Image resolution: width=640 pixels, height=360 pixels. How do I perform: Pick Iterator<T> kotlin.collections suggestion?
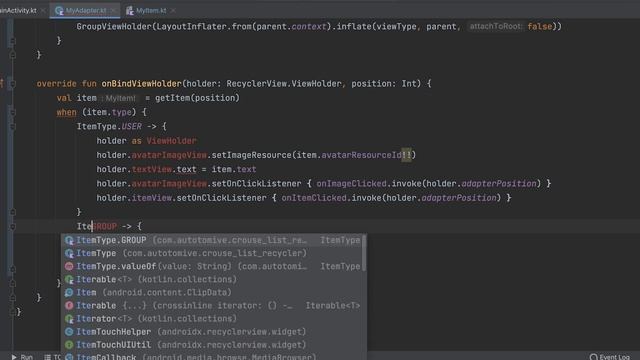(x=212, y=318)
